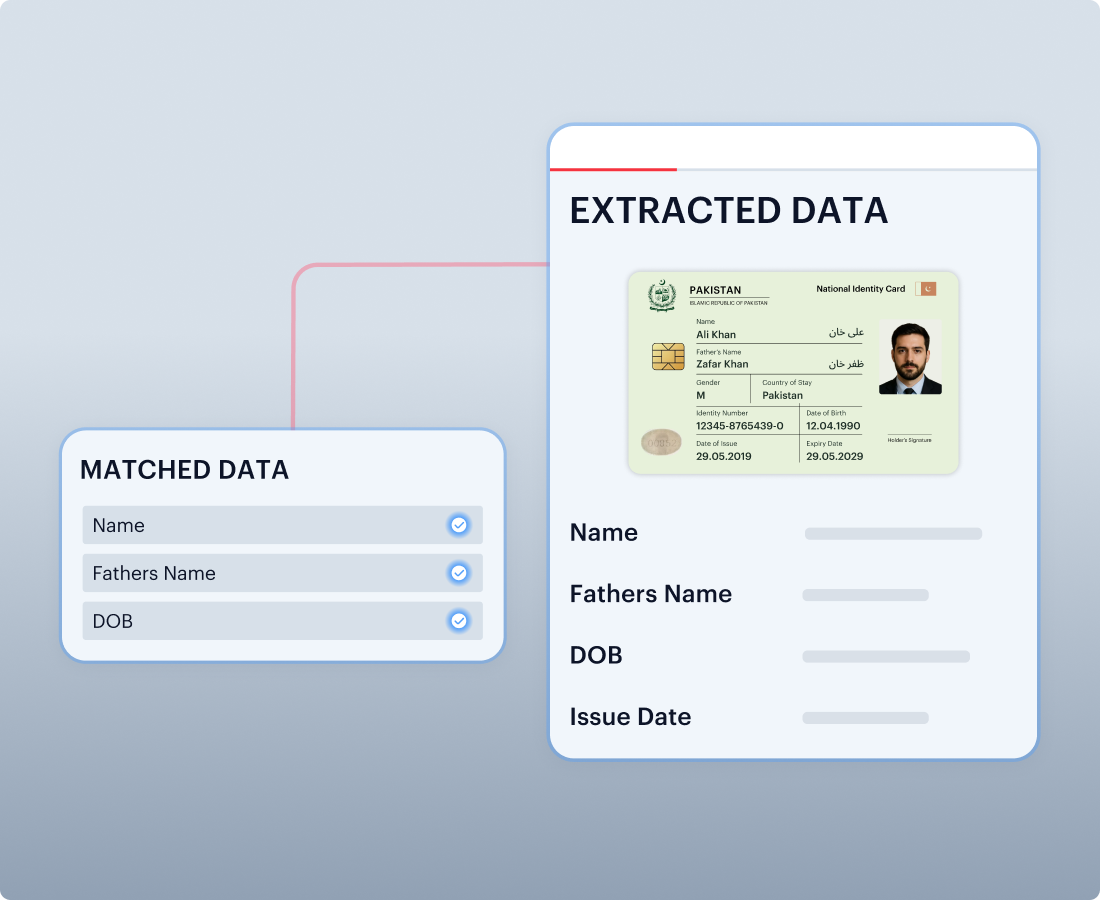
Task: Click the Pakistan state emblem on the ID card
Action: tap(662, 296)
